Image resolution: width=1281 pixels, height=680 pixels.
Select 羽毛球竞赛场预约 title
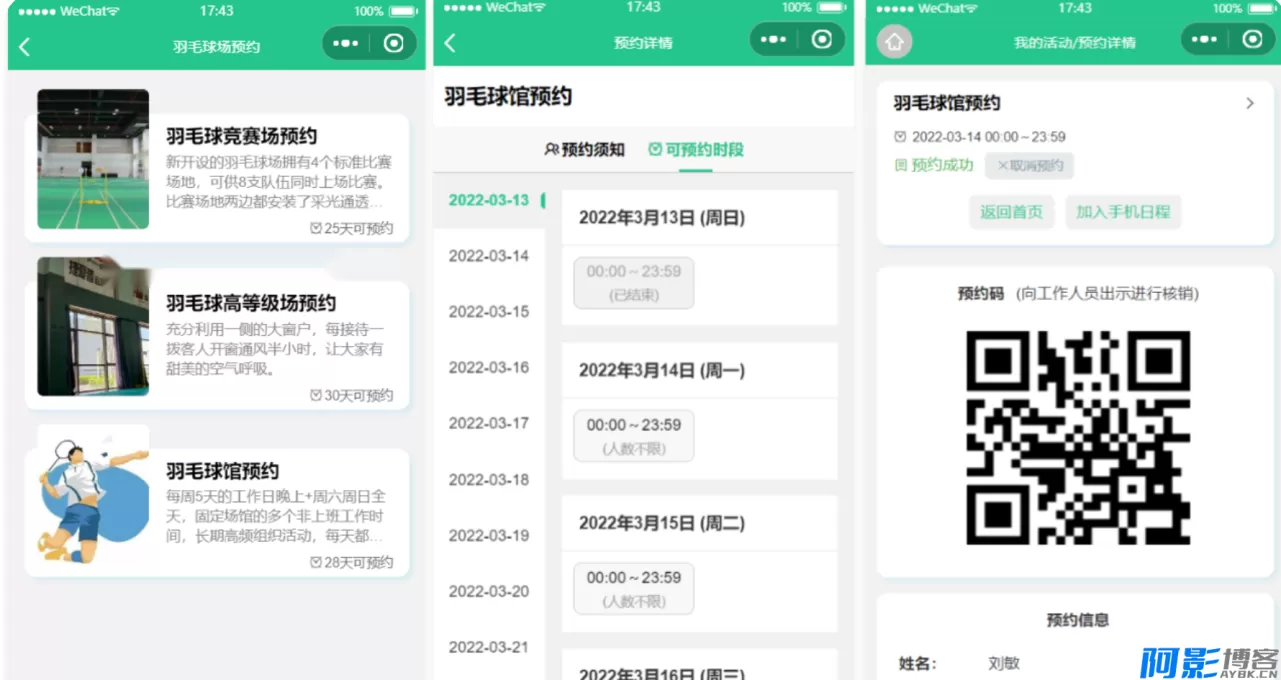(x=241, y=136)
